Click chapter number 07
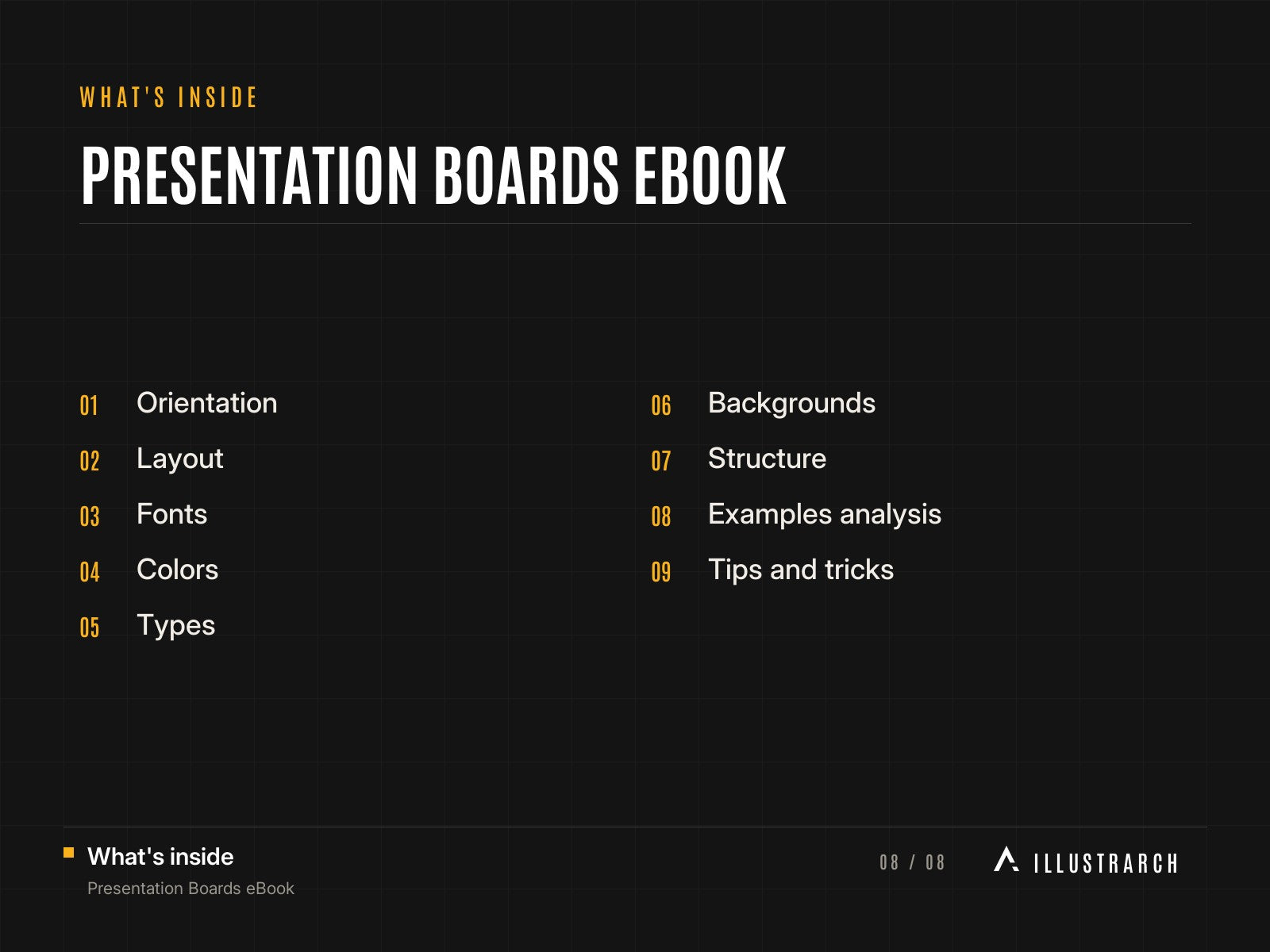1270x952 pixels. pos(661,462)
